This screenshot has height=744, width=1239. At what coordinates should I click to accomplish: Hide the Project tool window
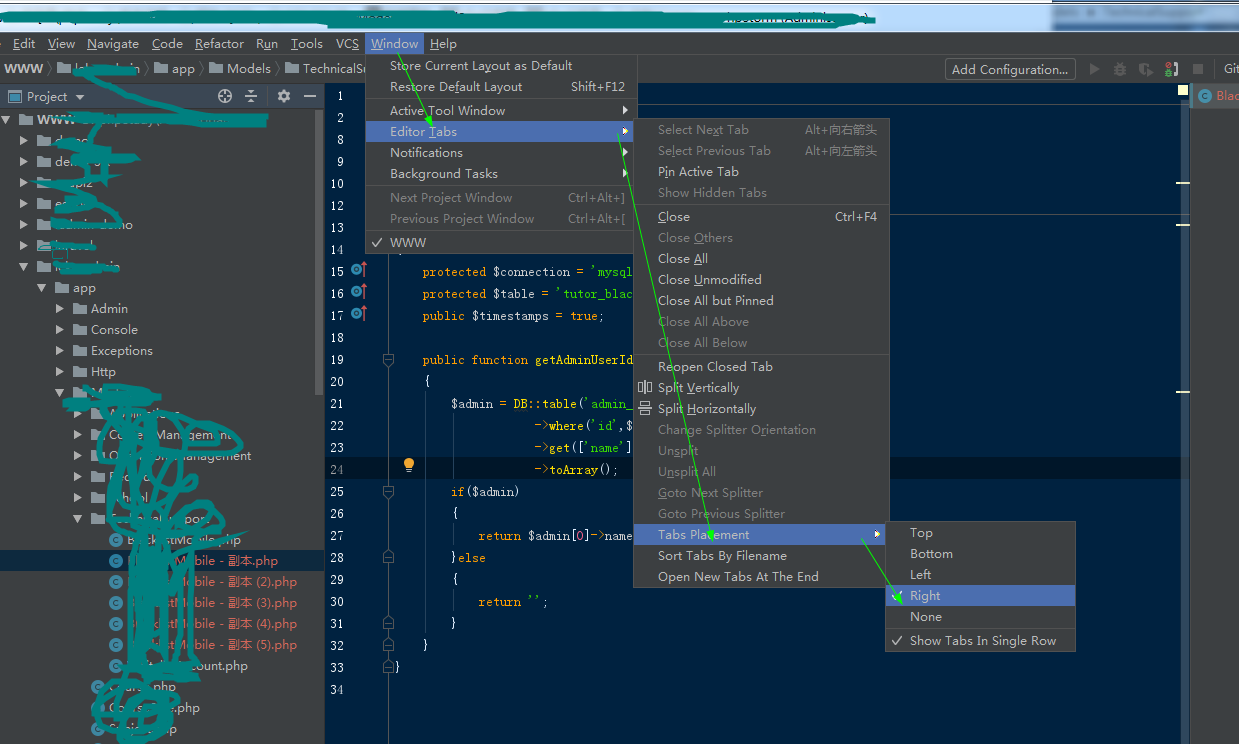(x=310, y=96)
